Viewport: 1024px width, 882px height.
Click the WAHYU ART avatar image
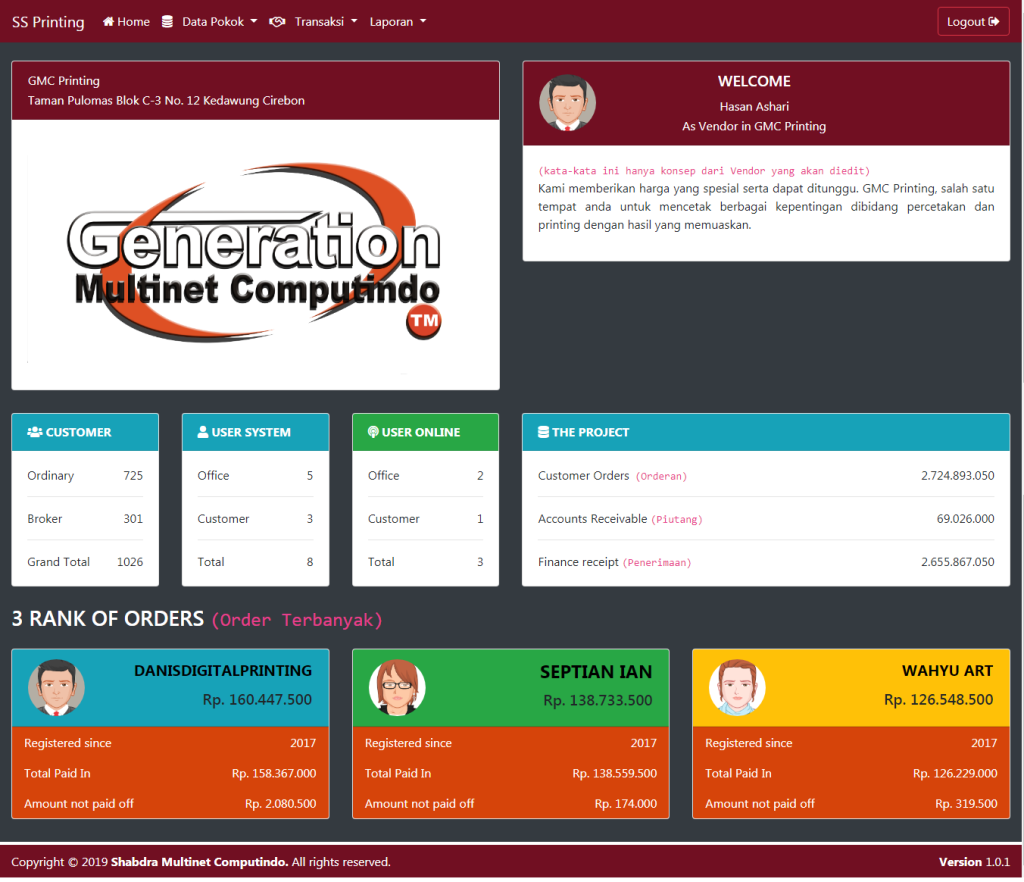click(737, 687)
